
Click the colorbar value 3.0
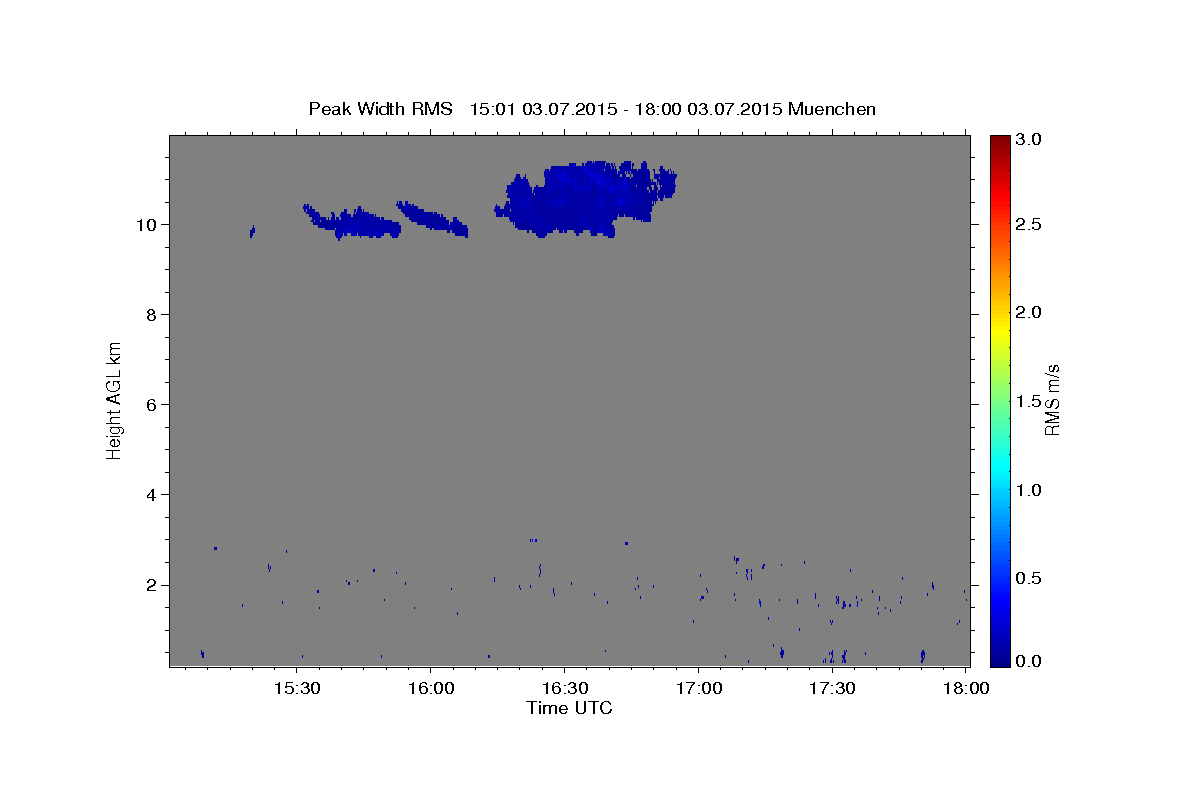point(1029,140)
